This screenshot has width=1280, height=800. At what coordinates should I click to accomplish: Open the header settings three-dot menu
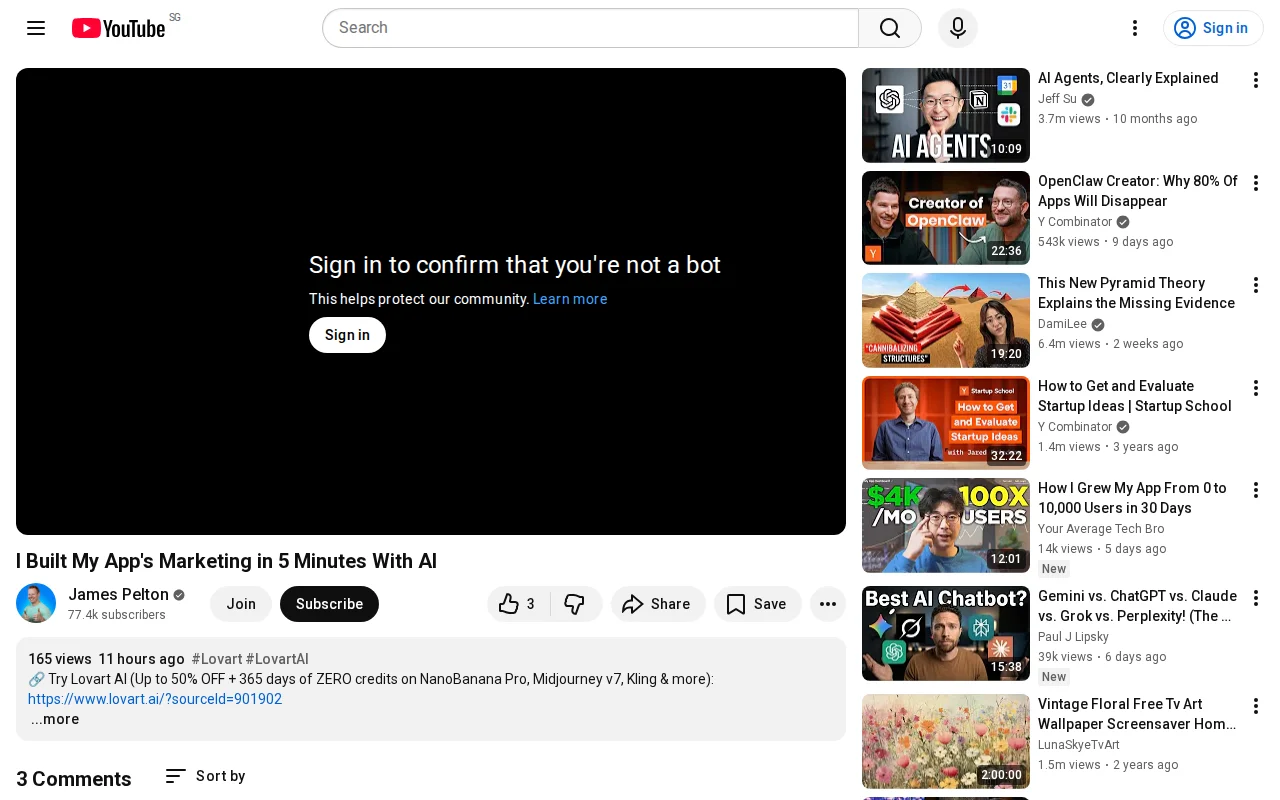pyautogui.click(x=1135, y=28)
